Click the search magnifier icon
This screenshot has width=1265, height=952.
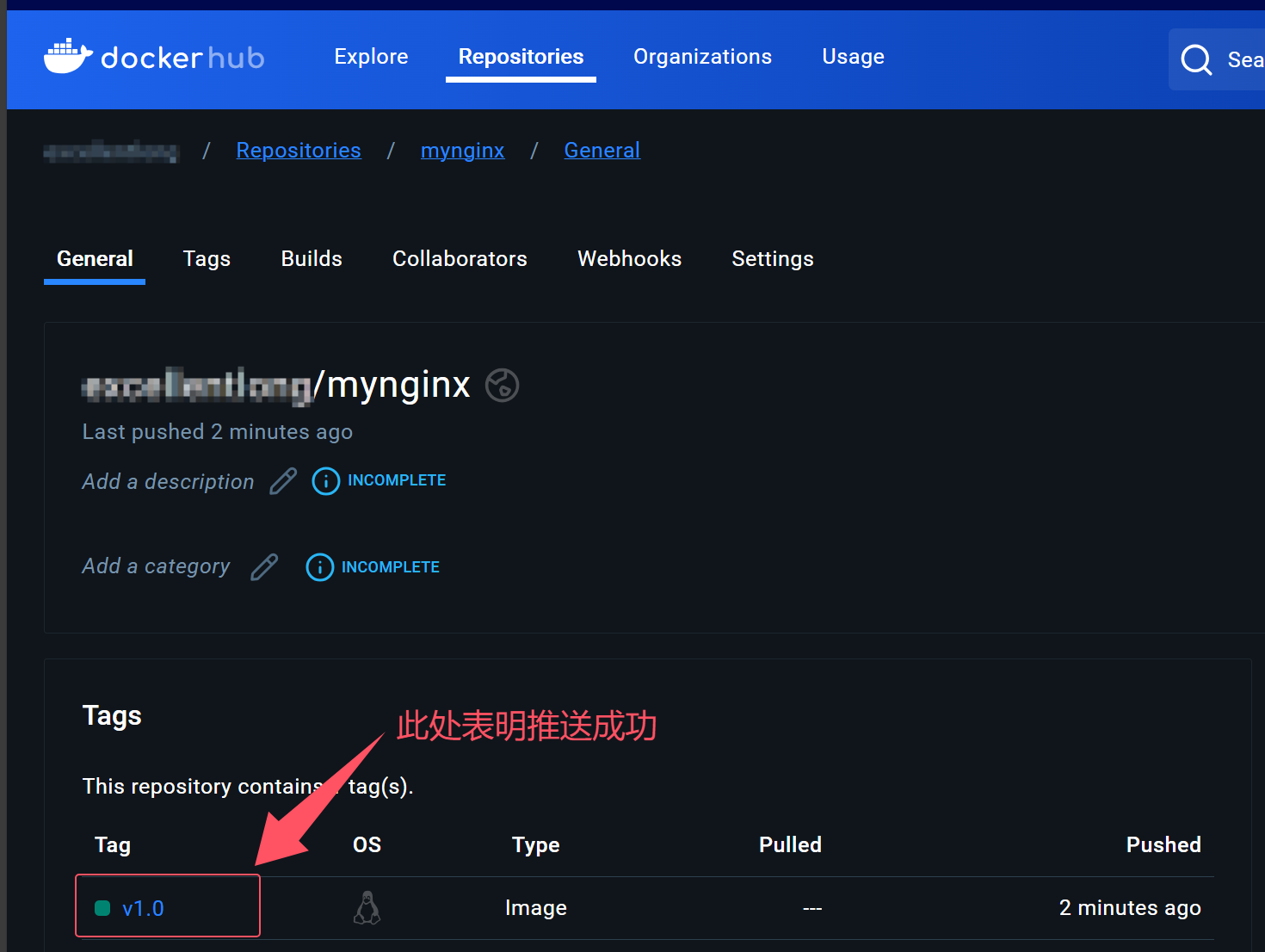pyautogui.click(x=1195, y=59)
